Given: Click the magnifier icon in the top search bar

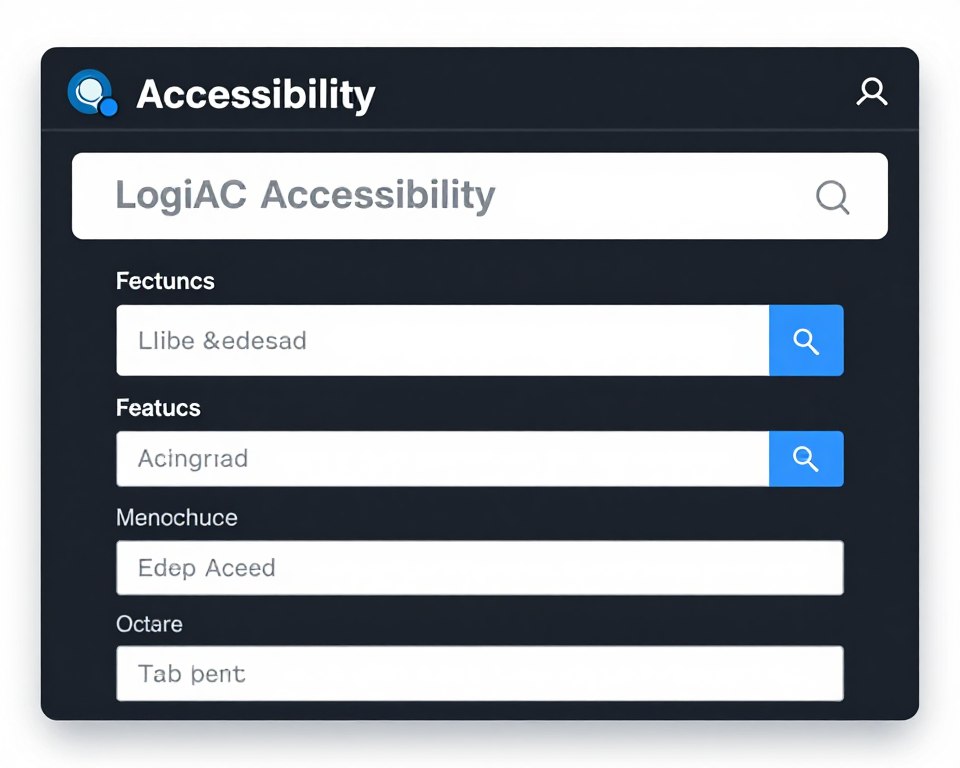Looking at the screenshot, I should (832, 197).
